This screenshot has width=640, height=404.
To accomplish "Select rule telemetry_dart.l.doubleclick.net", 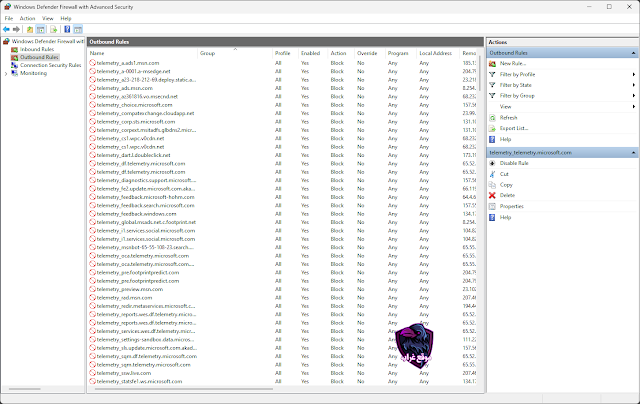I will tap(133, 155).
